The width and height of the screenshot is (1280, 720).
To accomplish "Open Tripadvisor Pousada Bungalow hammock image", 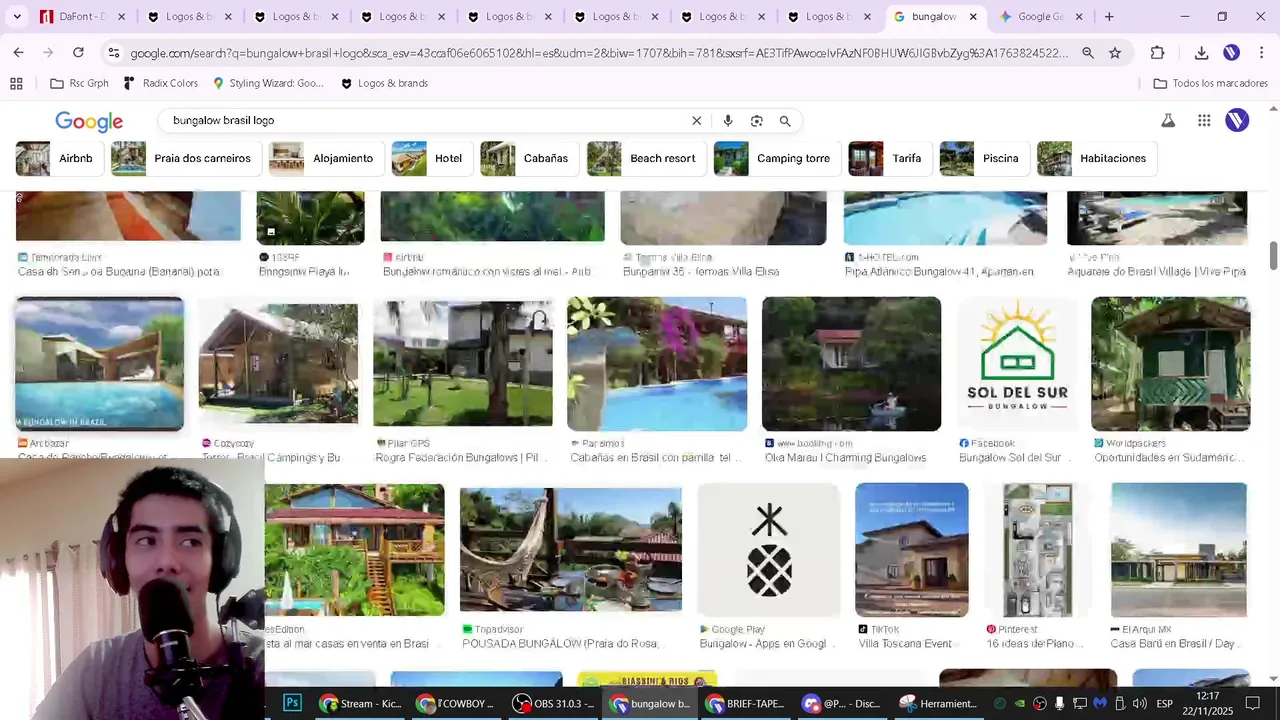I will tap(571, 550).
